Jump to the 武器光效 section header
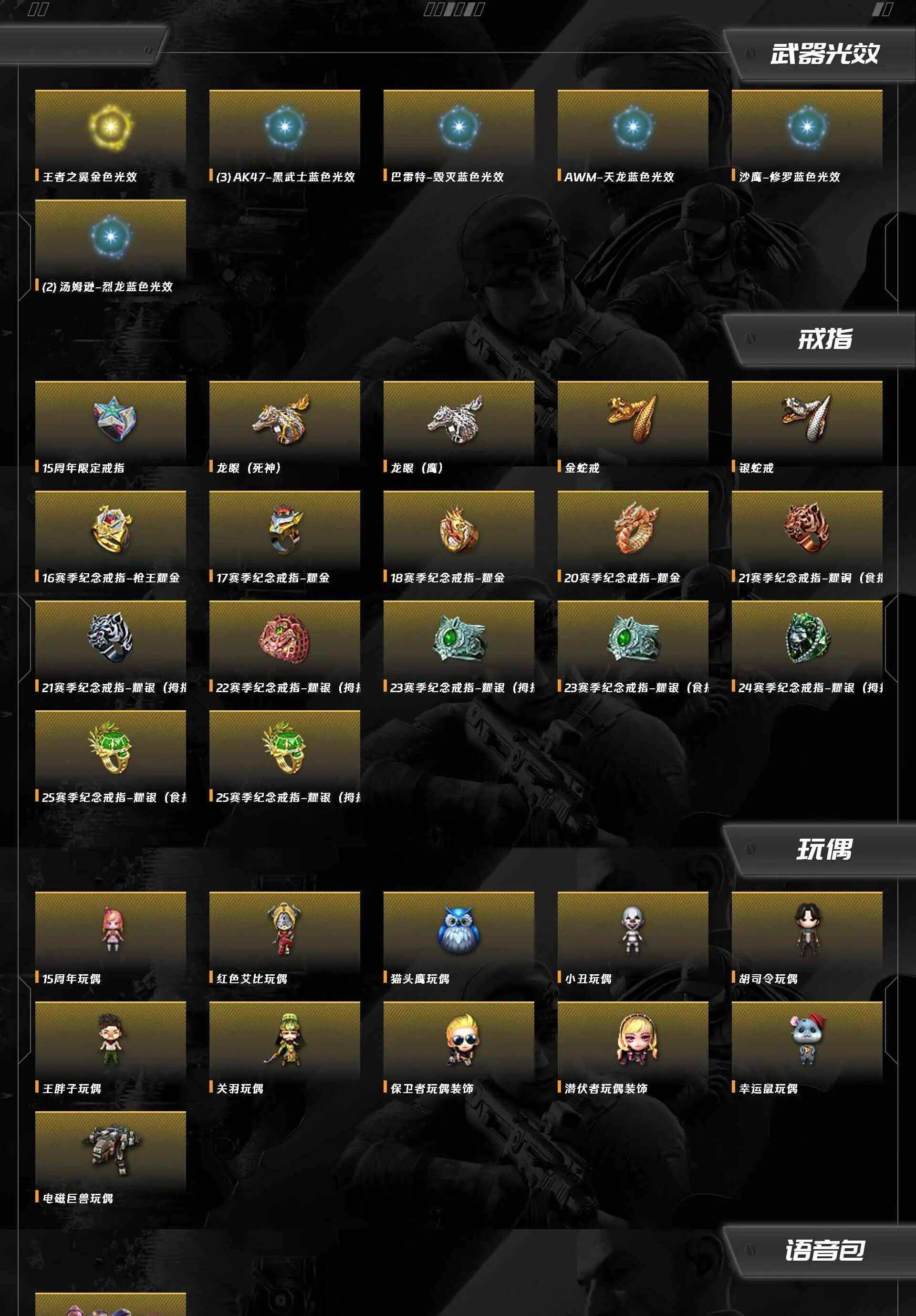This screenshot has width=916, height=1316. [824, 54]
